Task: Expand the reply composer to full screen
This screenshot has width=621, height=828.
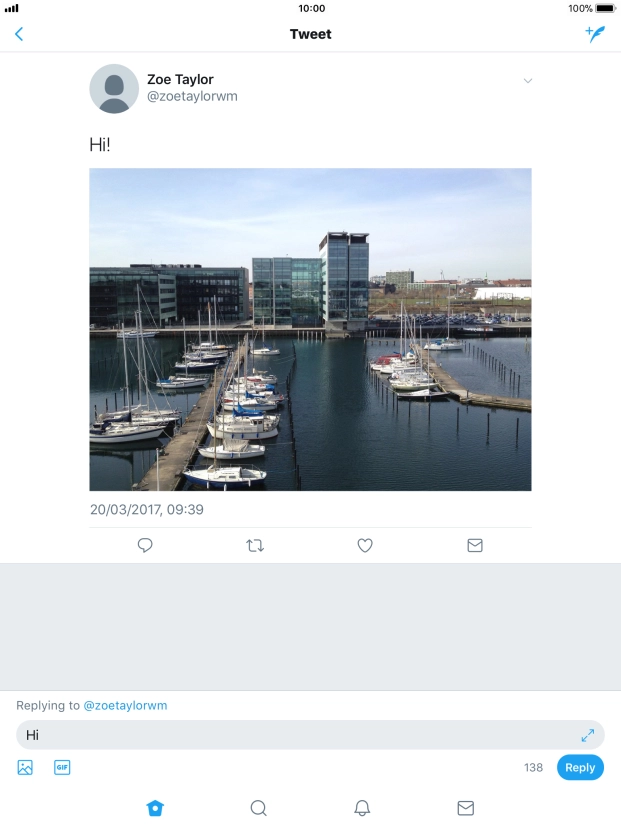Action: pyautogui.click(x=588, y=735)
